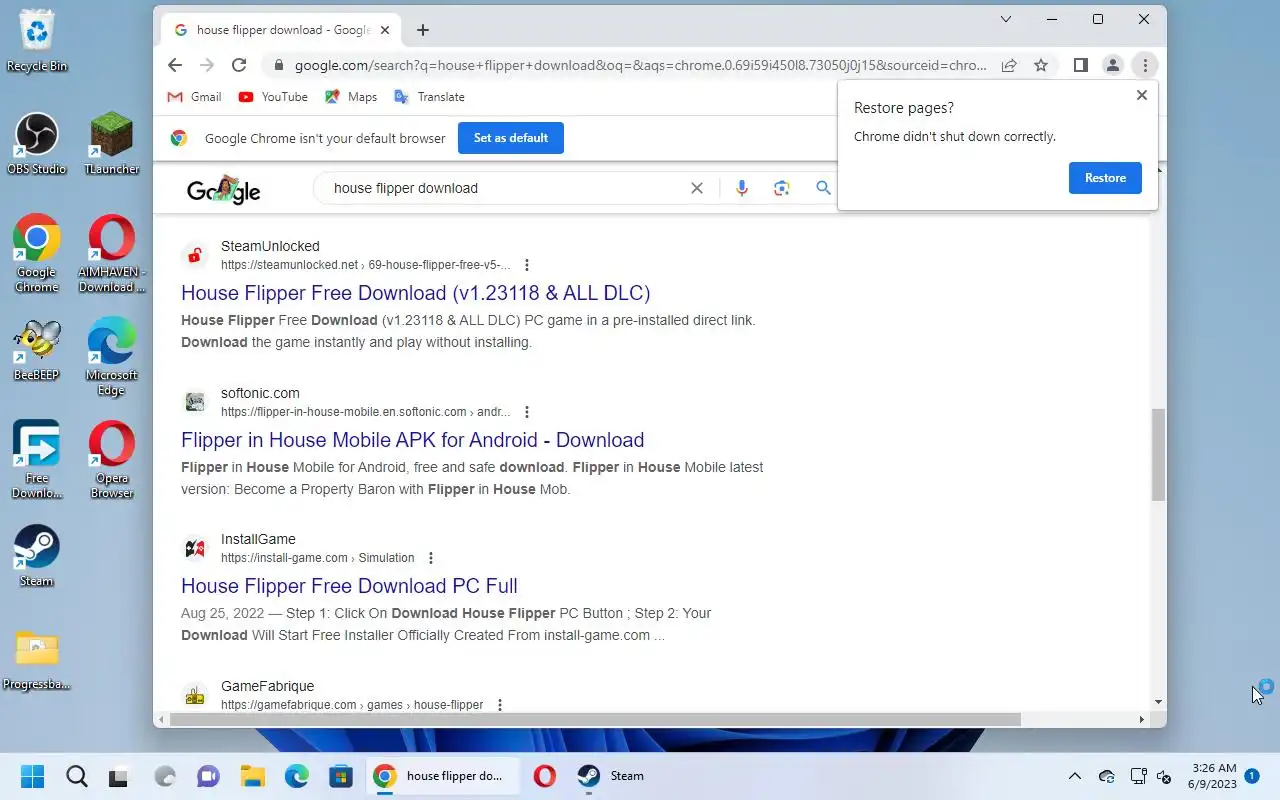Open File Explorer from taskbar
This screenshot has height=800, width=1280.
[252, 776]
